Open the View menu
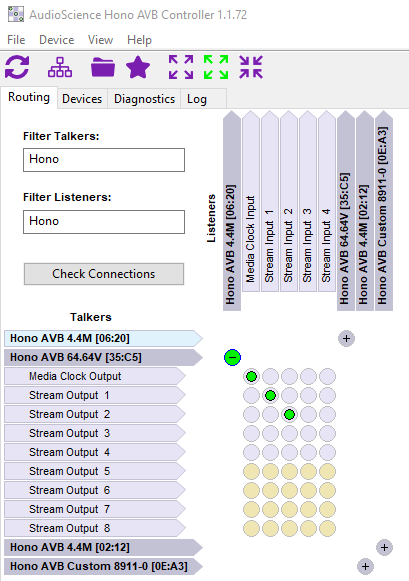This screenshot has width=409, height=581. click(100, 40)
